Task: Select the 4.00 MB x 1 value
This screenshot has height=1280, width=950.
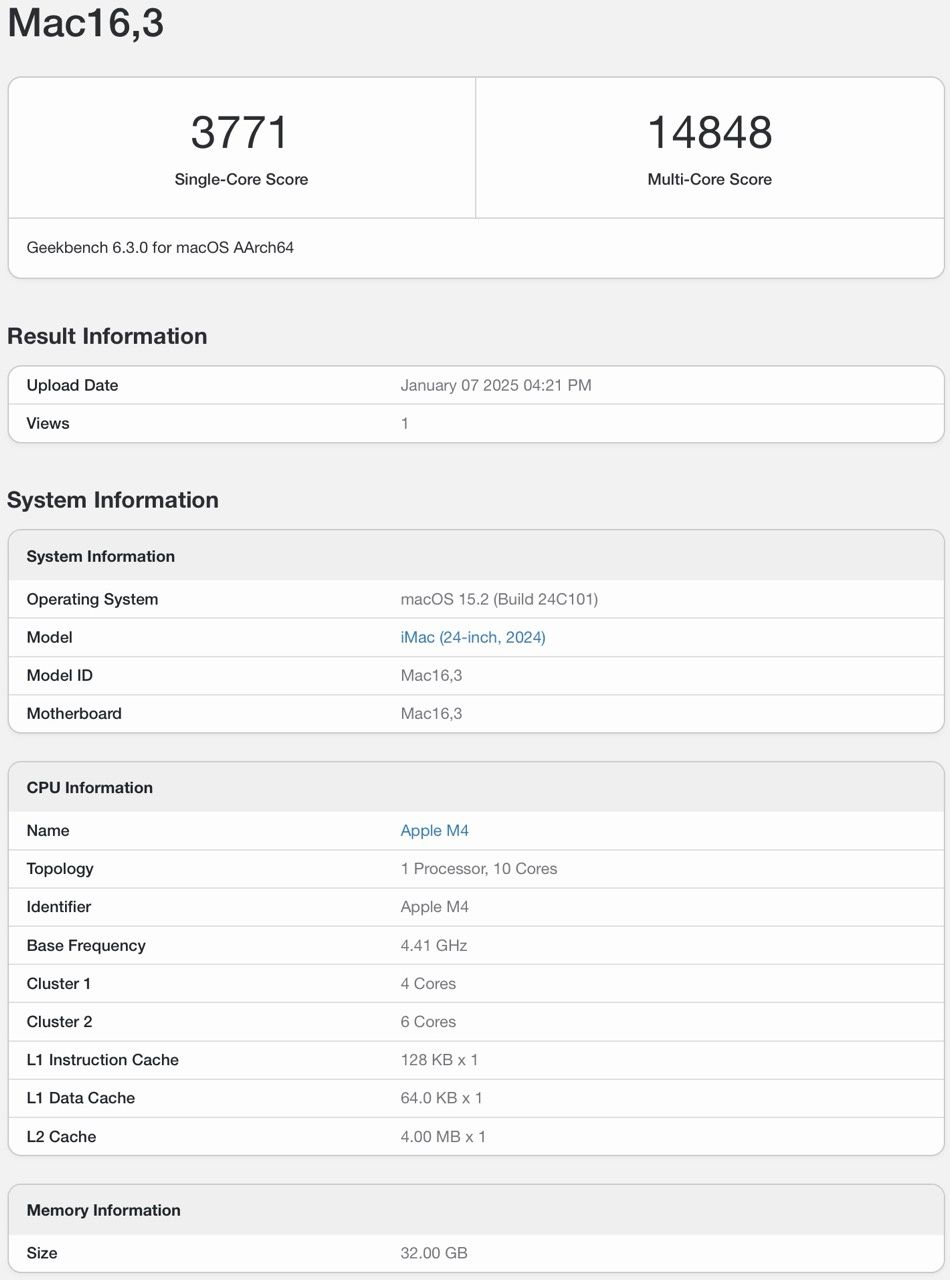Action: click(443, 1136)
